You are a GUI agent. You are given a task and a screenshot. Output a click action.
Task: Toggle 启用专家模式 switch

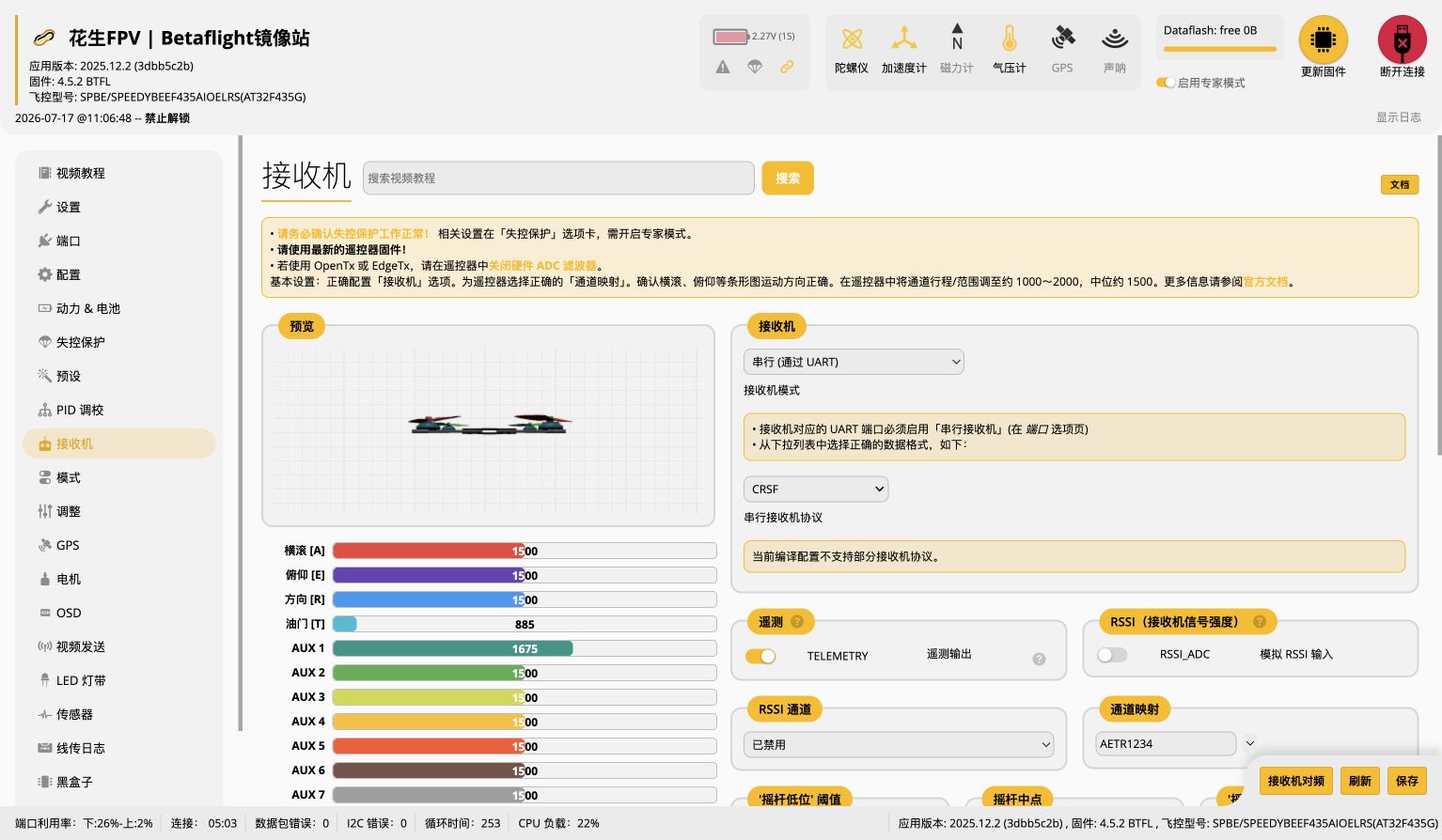coord(1166,83)
